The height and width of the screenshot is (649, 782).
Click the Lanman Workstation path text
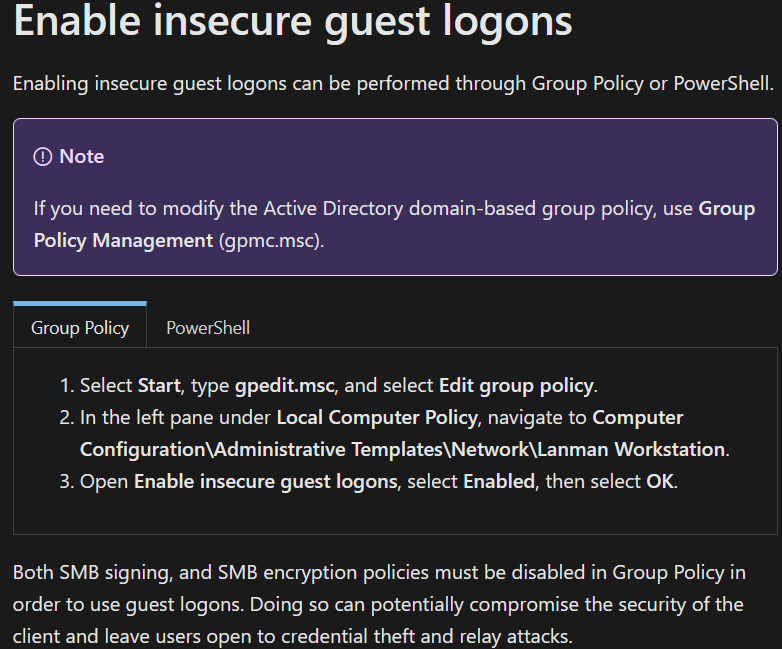pos(631,449)
